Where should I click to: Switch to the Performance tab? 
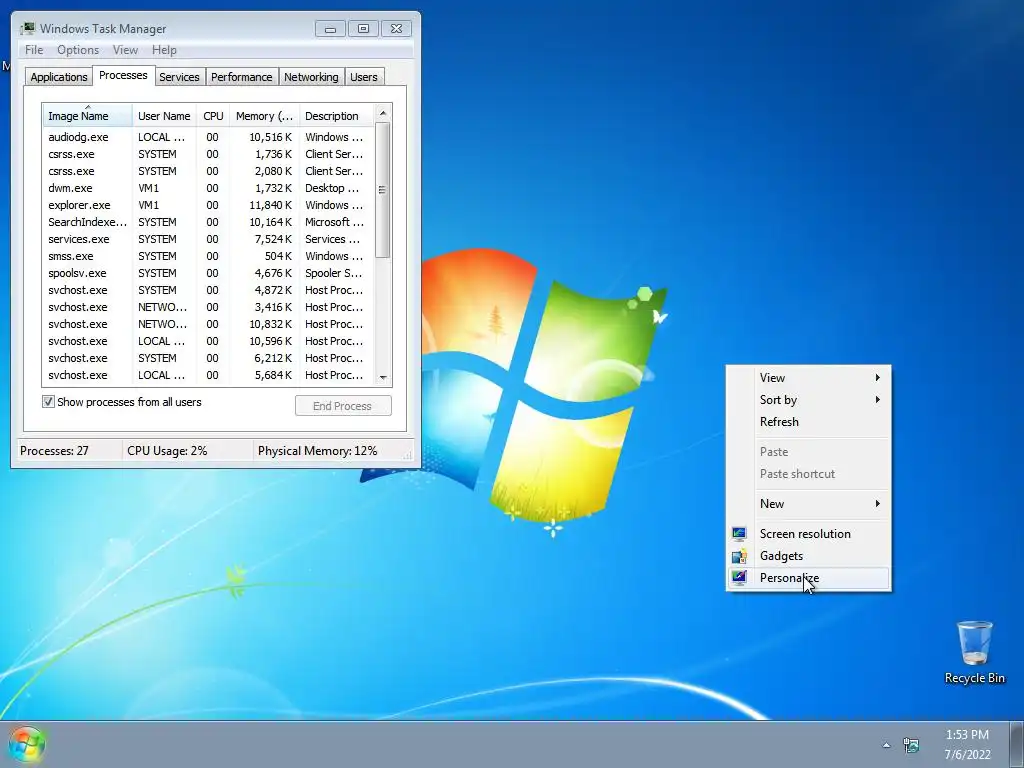(241, 77)
